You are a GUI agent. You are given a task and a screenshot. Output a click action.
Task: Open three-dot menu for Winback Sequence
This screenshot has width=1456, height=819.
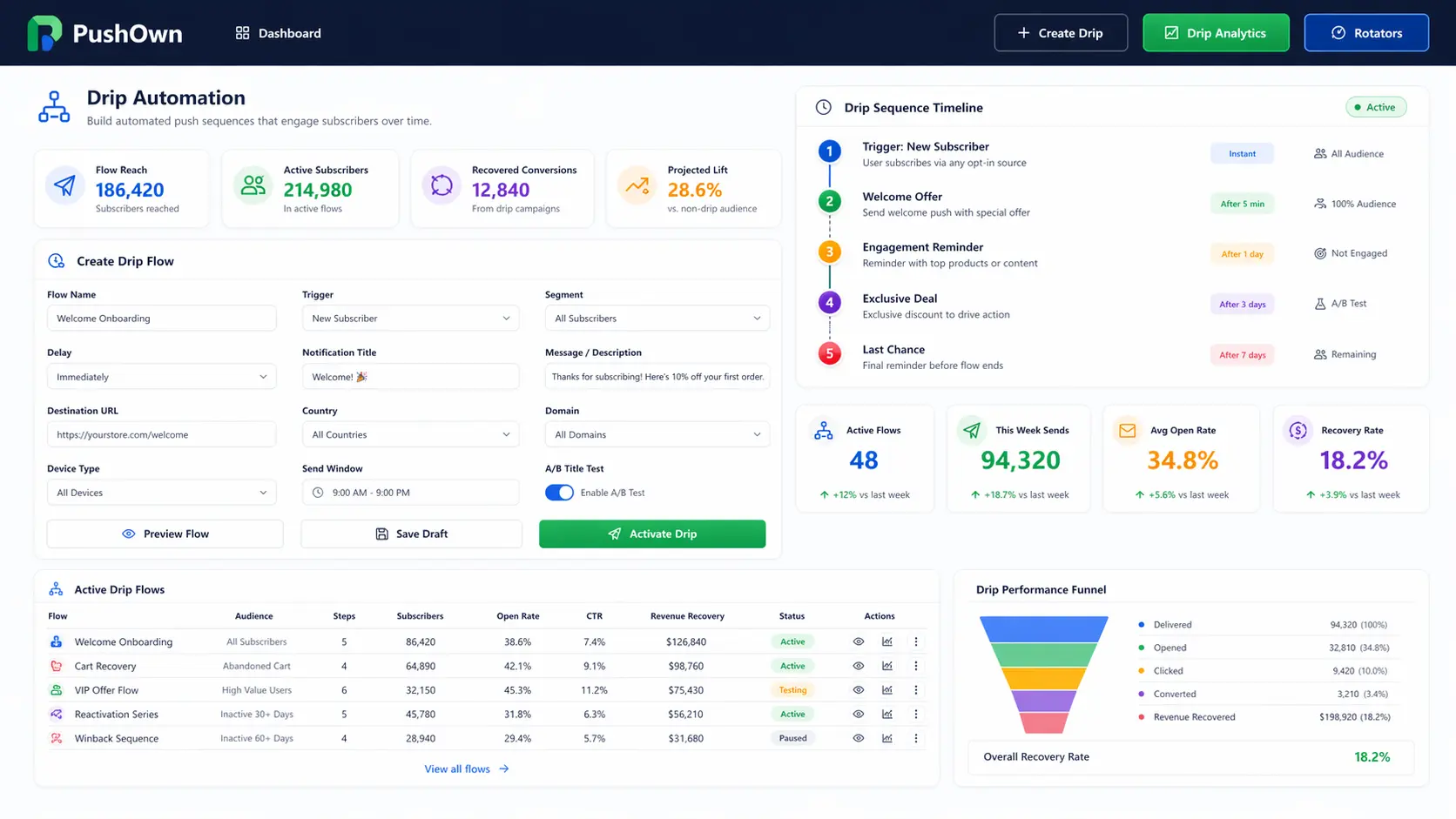coord(916,738)
